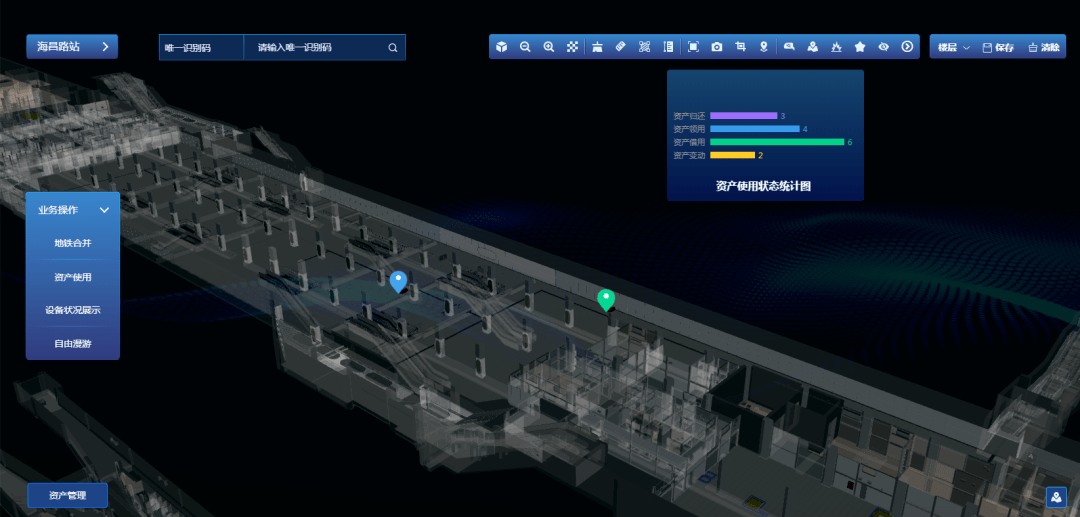Click the fullscreen frame icon
Screen dimensions: 1080x517
point(693,47)
